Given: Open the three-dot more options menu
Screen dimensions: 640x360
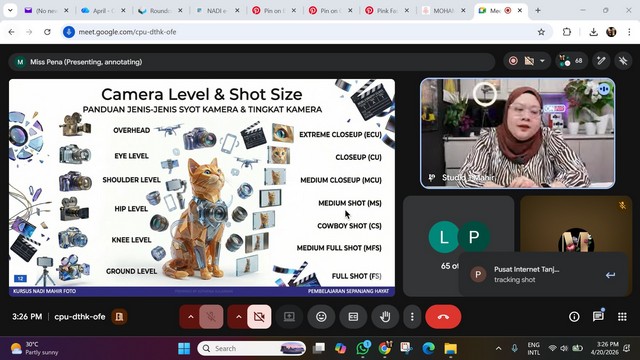Looking at the screenshot, I should coord(412,316).
